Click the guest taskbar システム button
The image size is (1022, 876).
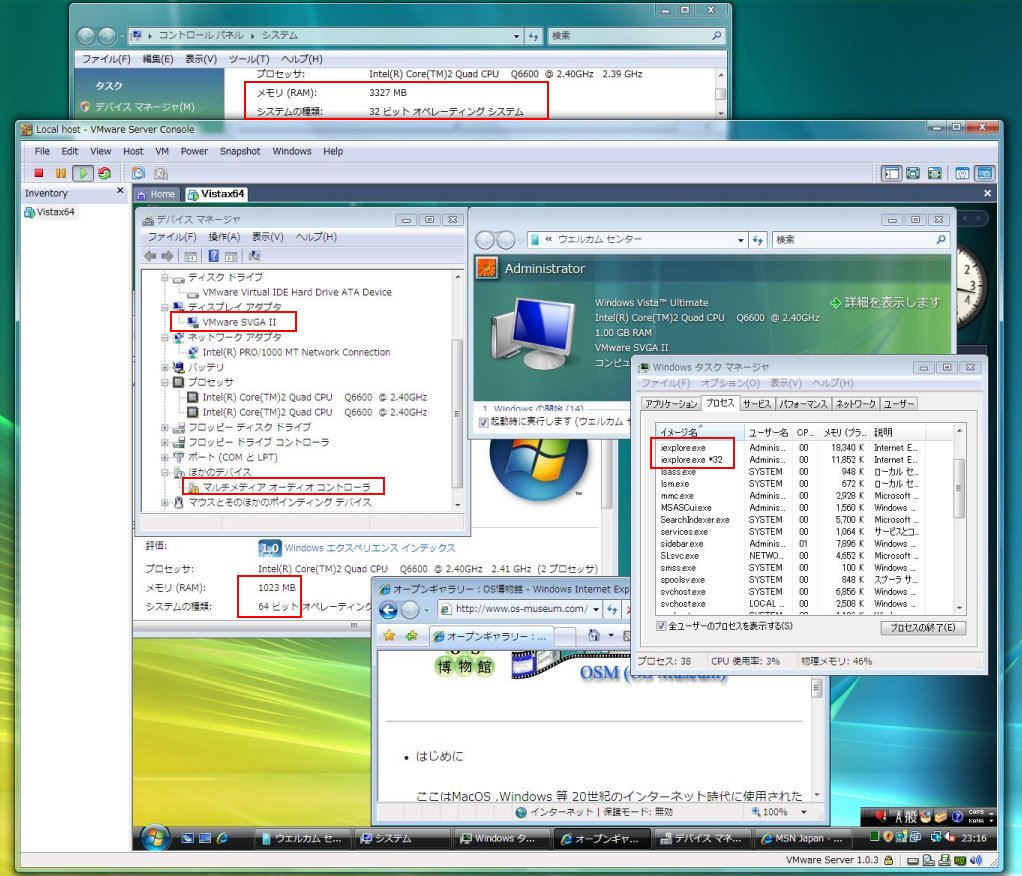(402, 839)
